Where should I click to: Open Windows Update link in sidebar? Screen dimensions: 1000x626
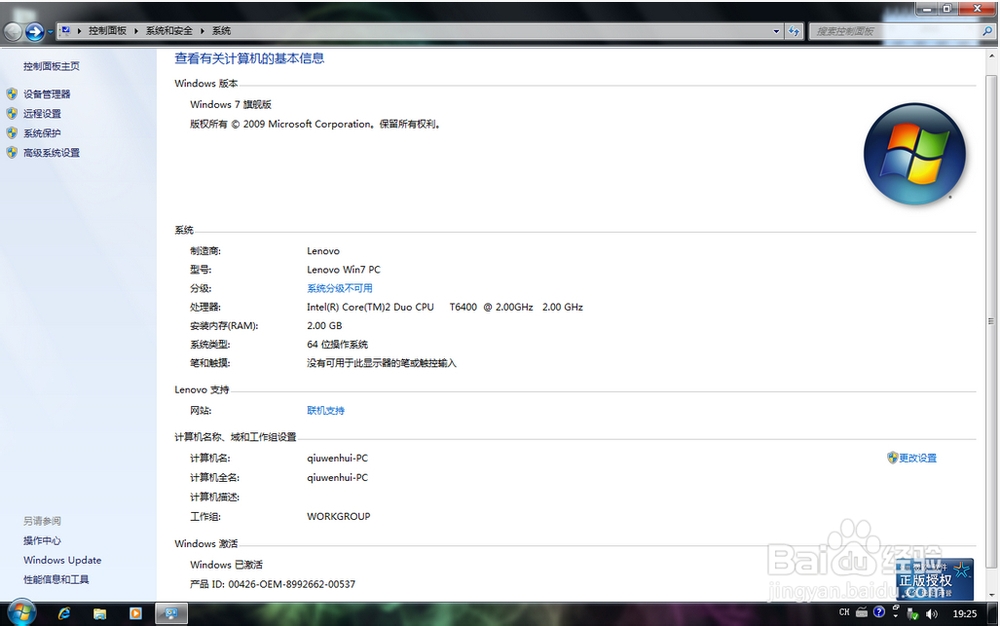click(62, 560)
